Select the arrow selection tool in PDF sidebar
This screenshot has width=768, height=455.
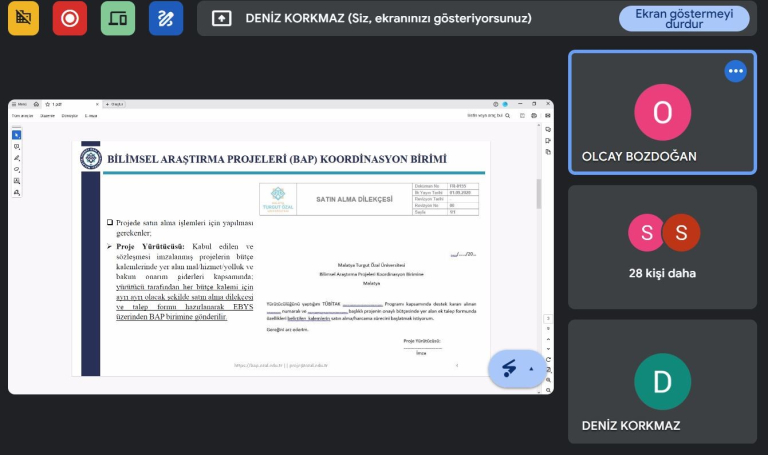(x=16, y=135)
